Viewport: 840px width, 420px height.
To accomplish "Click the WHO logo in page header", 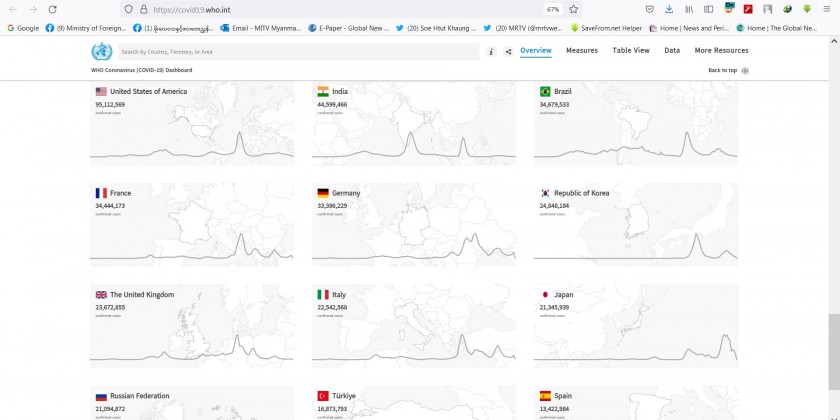I will click(x=101, y=52).
